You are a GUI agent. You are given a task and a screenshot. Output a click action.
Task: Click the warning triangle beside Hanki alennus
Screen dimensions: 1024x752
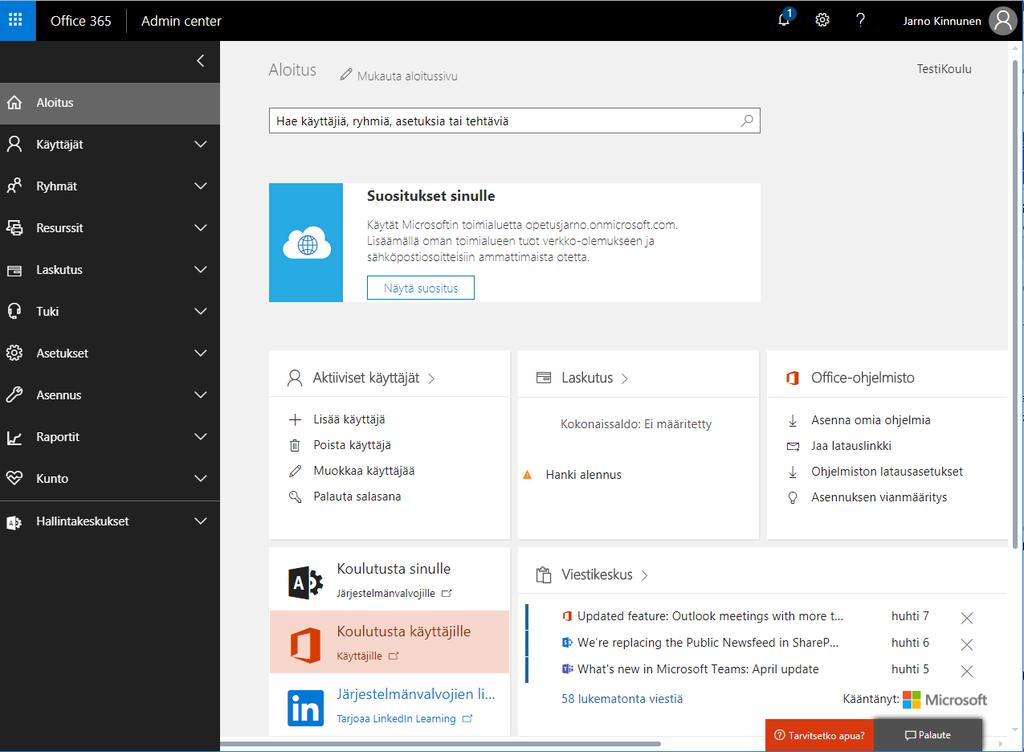pos(528,475)
